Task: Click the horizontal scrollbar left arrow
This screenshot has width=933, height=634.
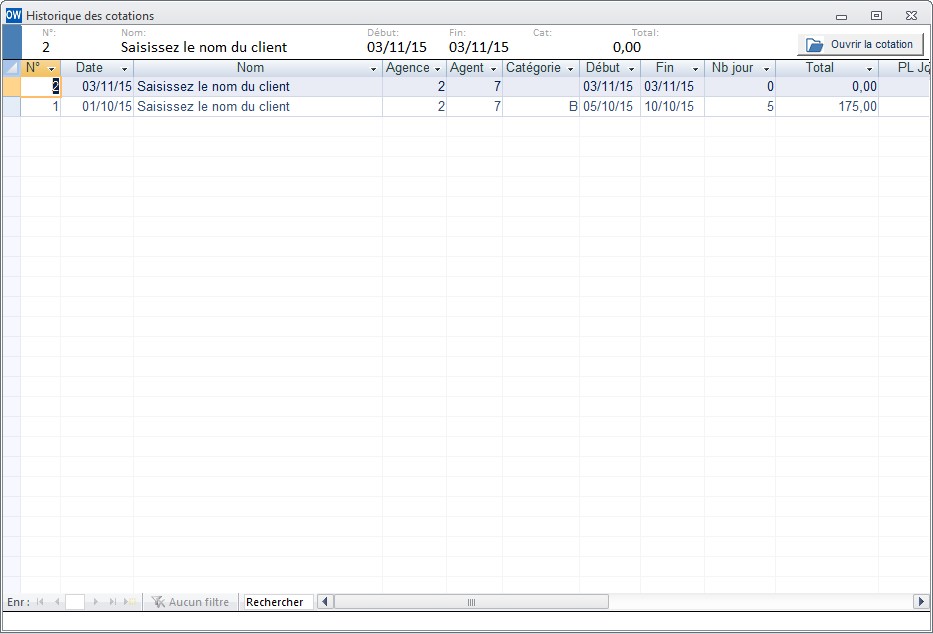Action: pos(325,602)
